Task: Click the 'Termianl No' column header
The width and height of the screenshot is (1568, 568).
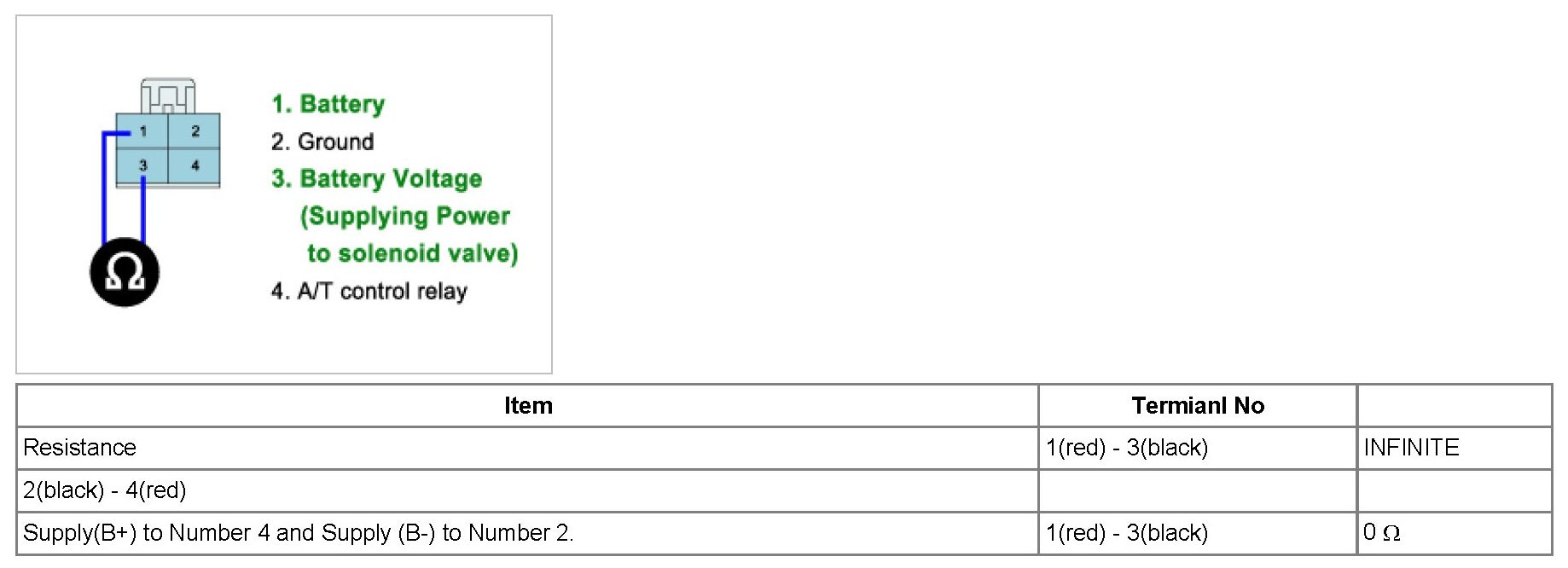Action: click(x=1198, y=406)
